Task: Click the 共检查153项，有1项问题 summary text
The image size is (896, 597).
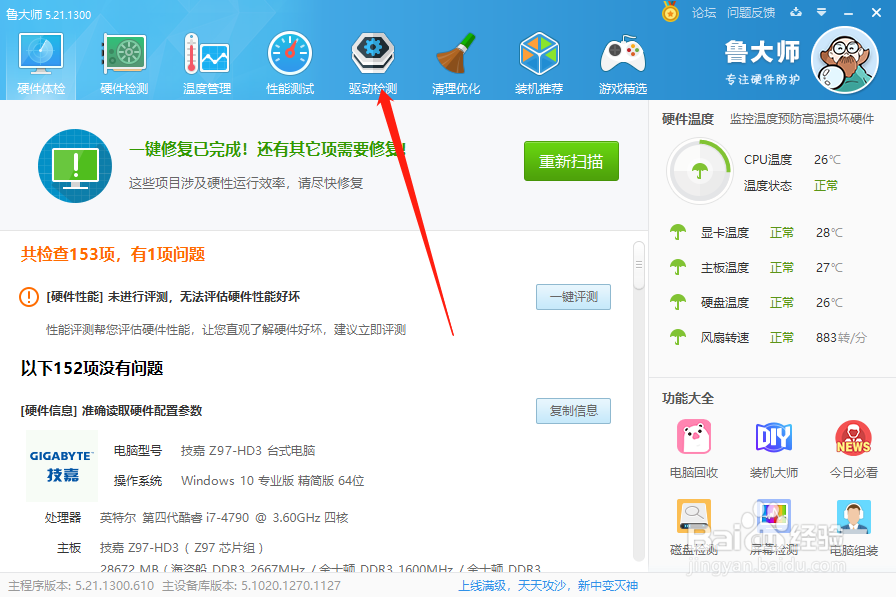Action: click(x=113, y=254)
